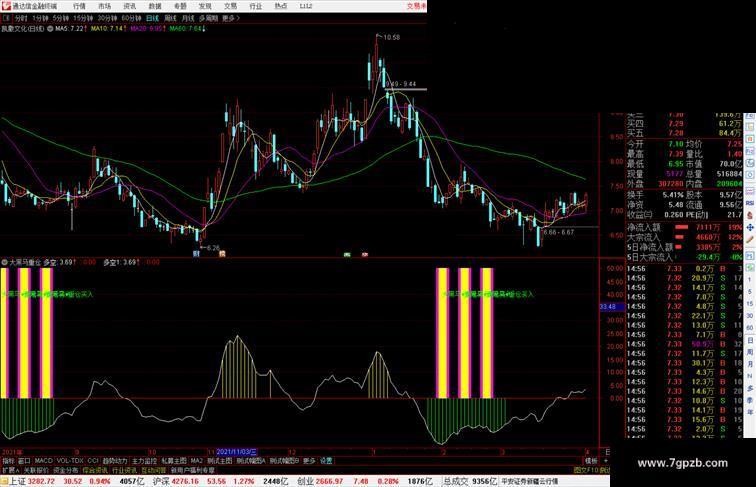
Task: Select the VOL-TDX indicator tab
Action: click(x=70, y=461)
